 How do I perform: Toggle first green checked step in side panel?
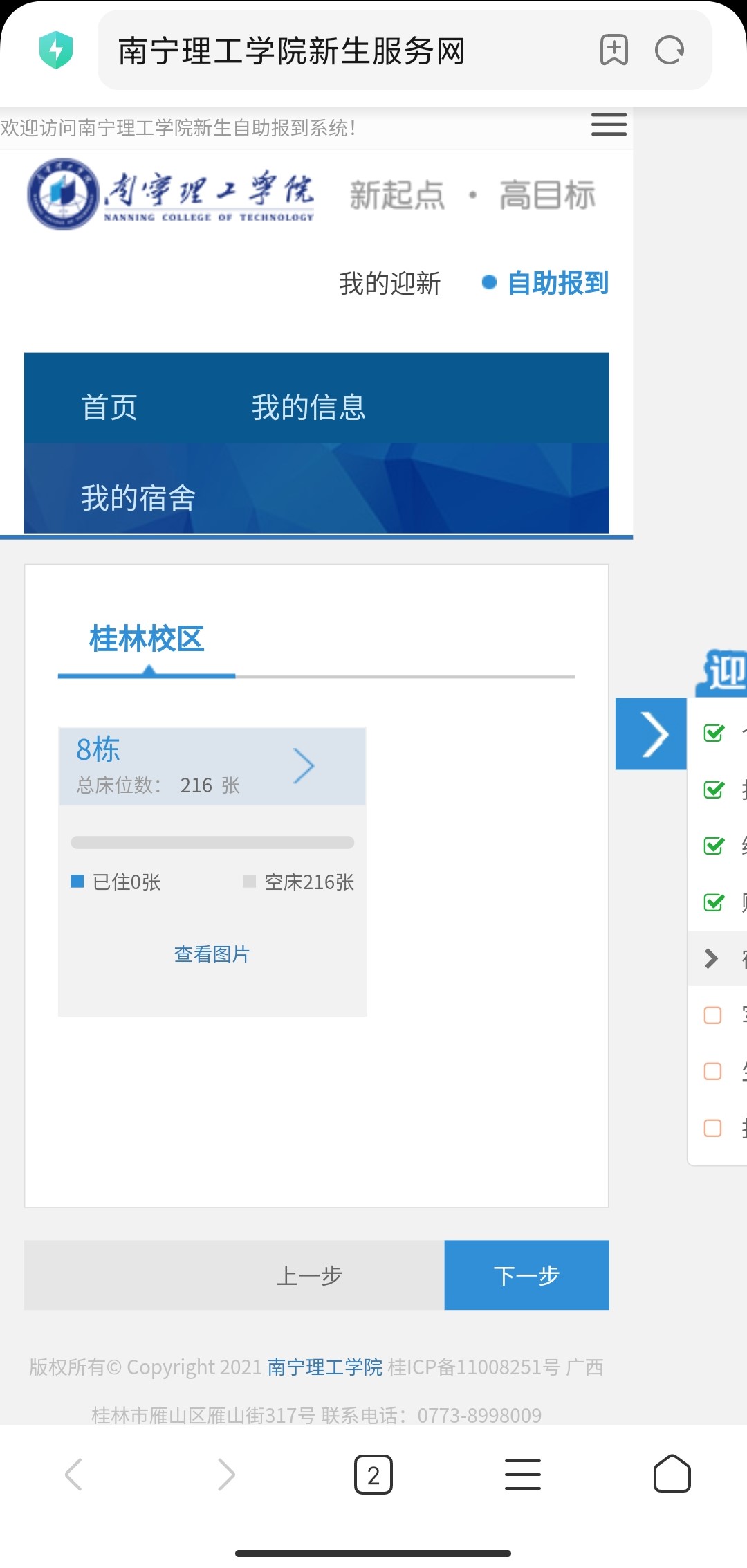[x=714, y=732]
